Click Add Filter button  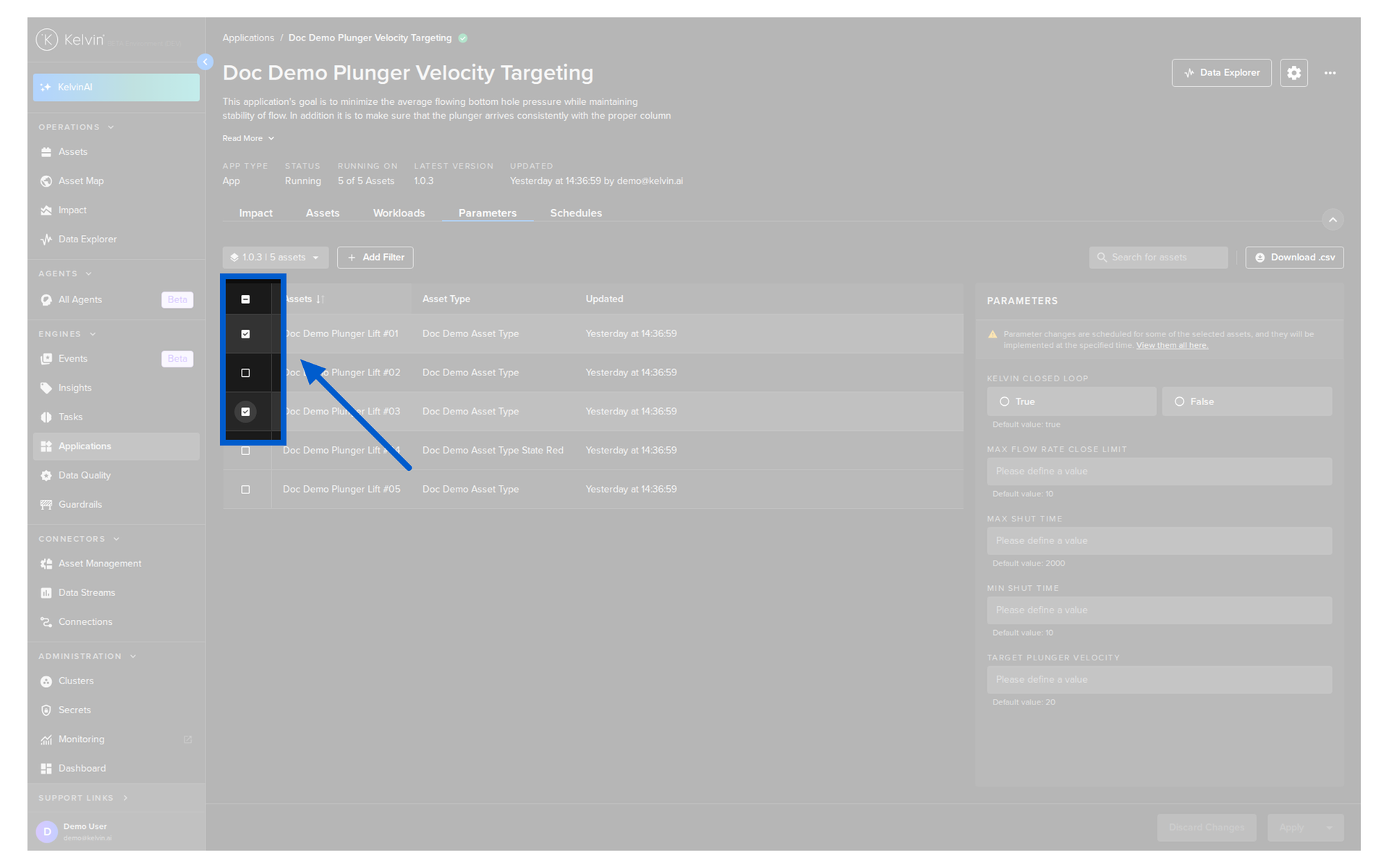[375, 258]
